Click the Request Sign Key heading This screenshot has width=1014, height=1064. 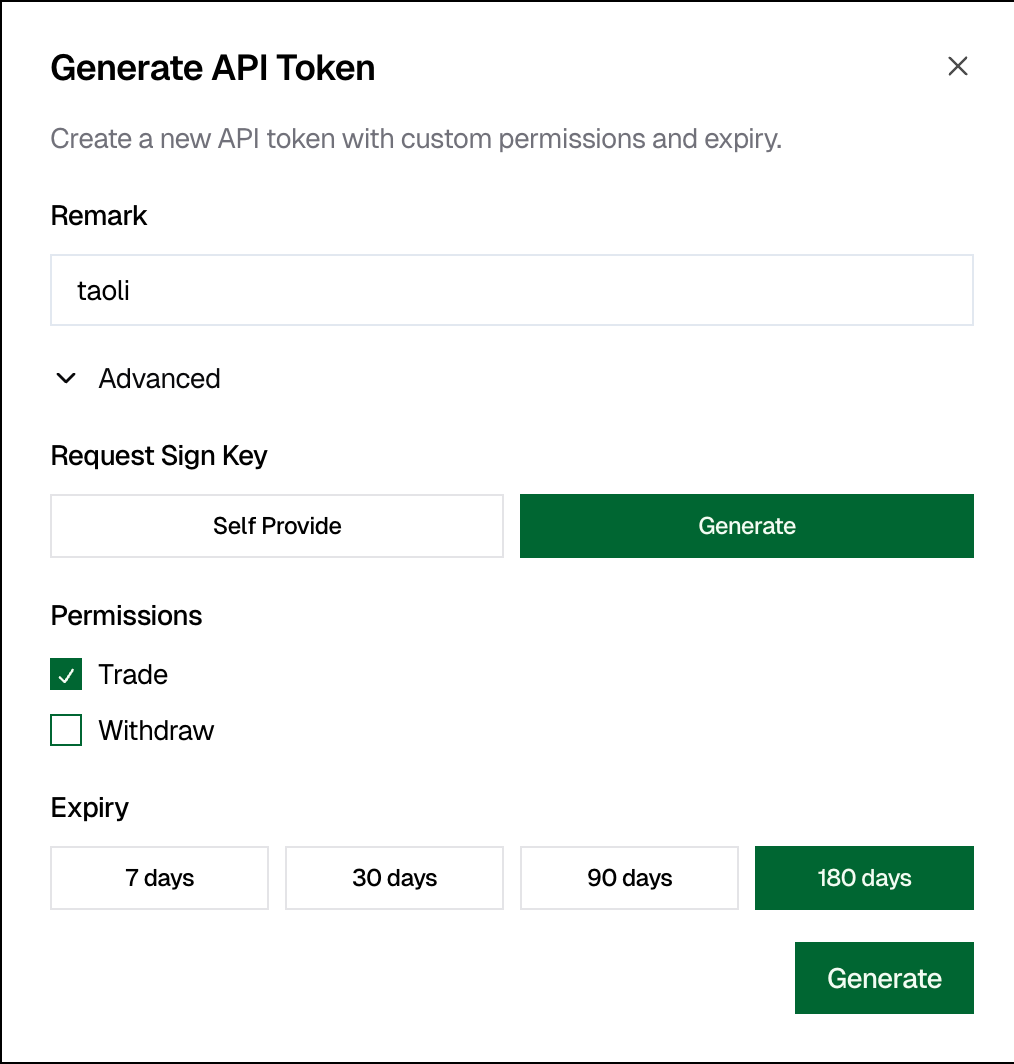(159, 456)
